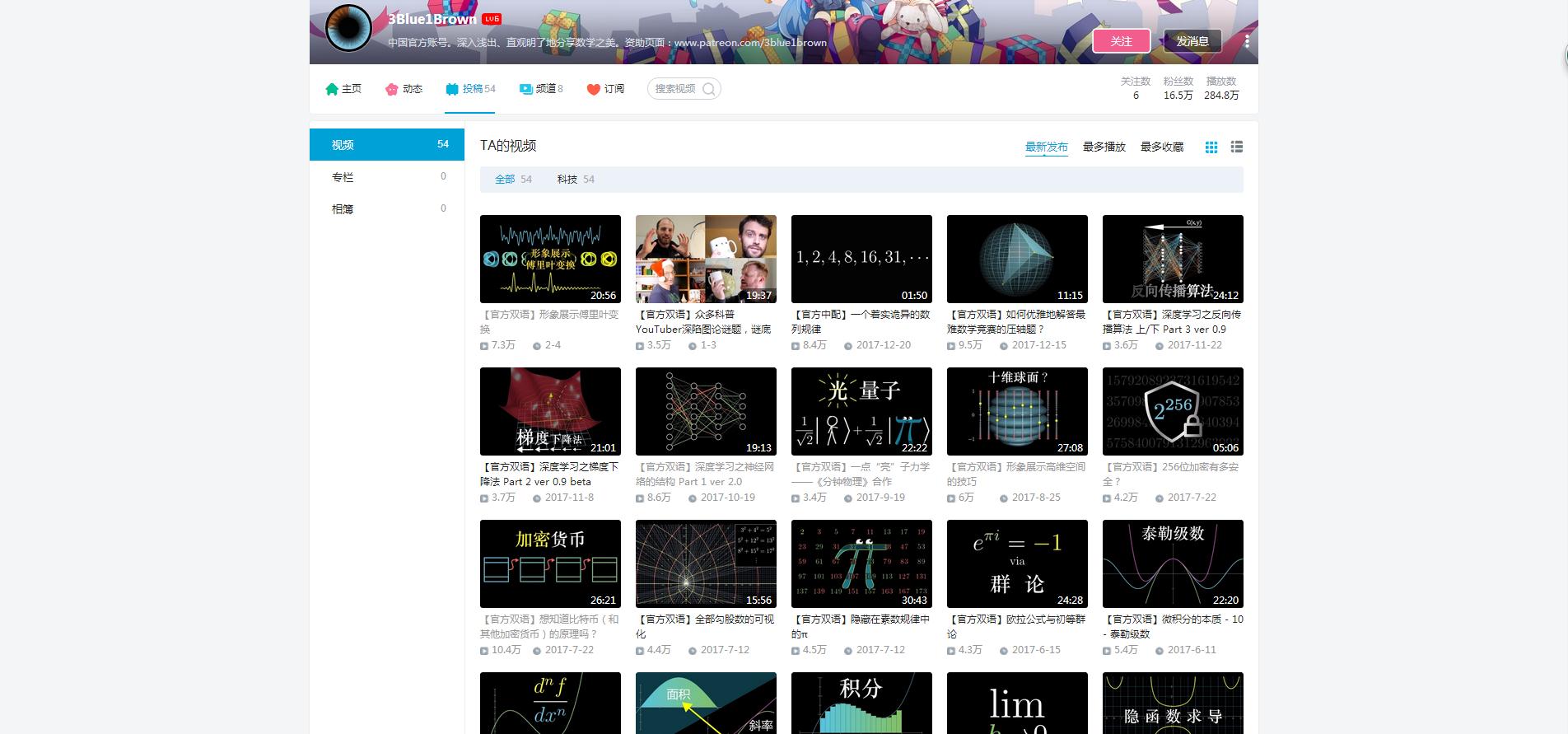The width and height of the screenshot is (1568, 734).
Task: Filter by 全部 54 category
Action: [x=513, y=179]
